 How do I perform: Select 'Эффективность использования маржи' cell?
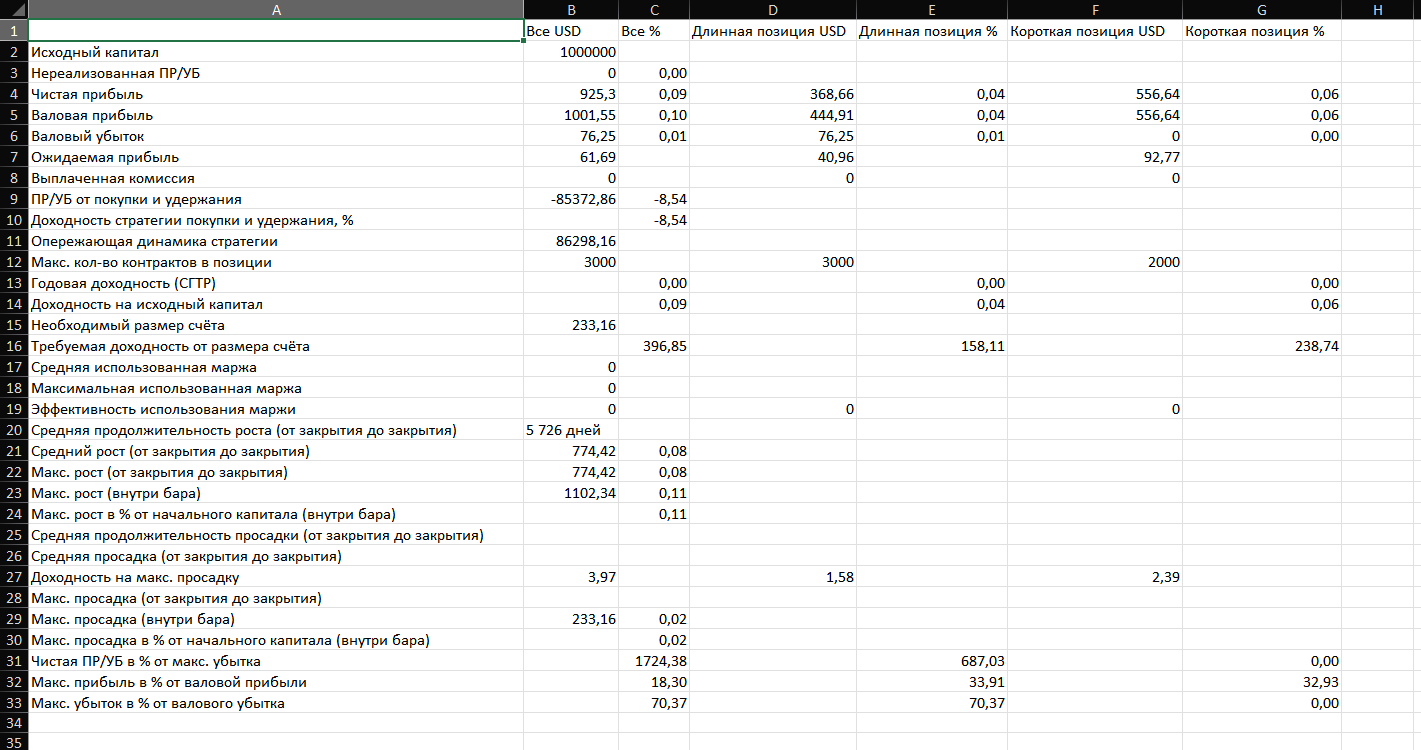click(x=276, y=409)
